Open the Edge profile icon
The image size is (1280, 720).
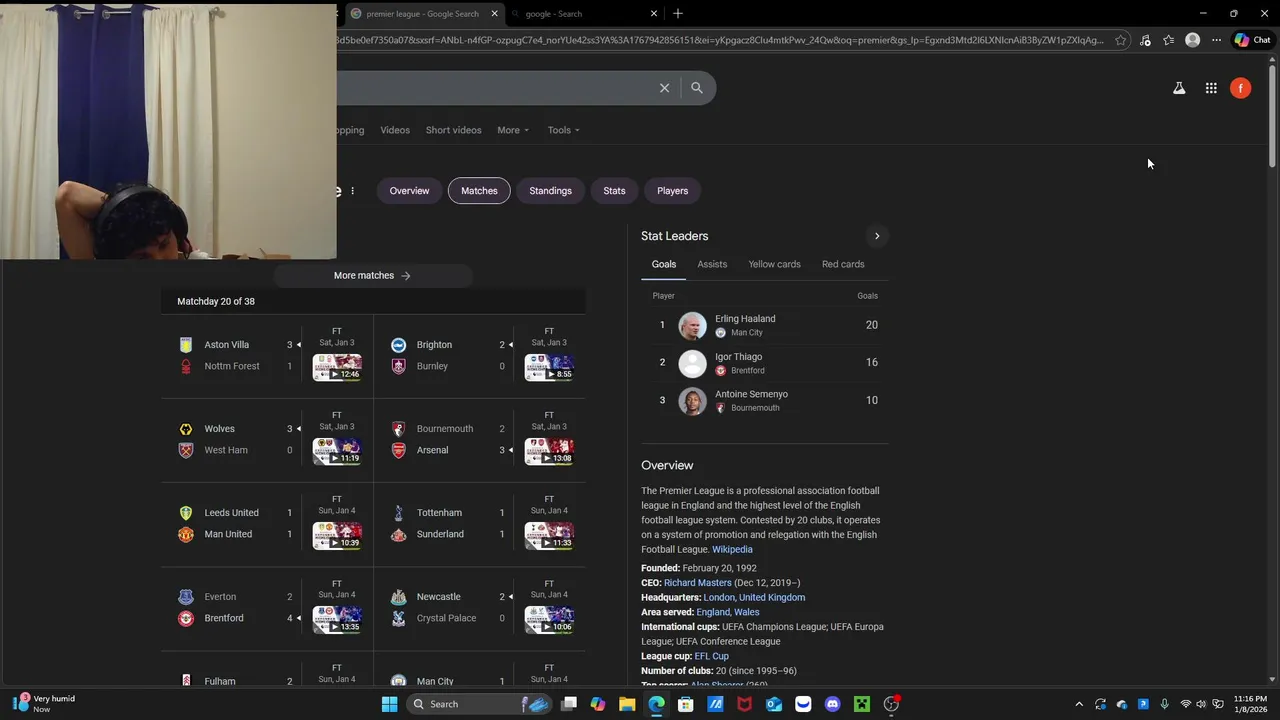click(1192, 40)
